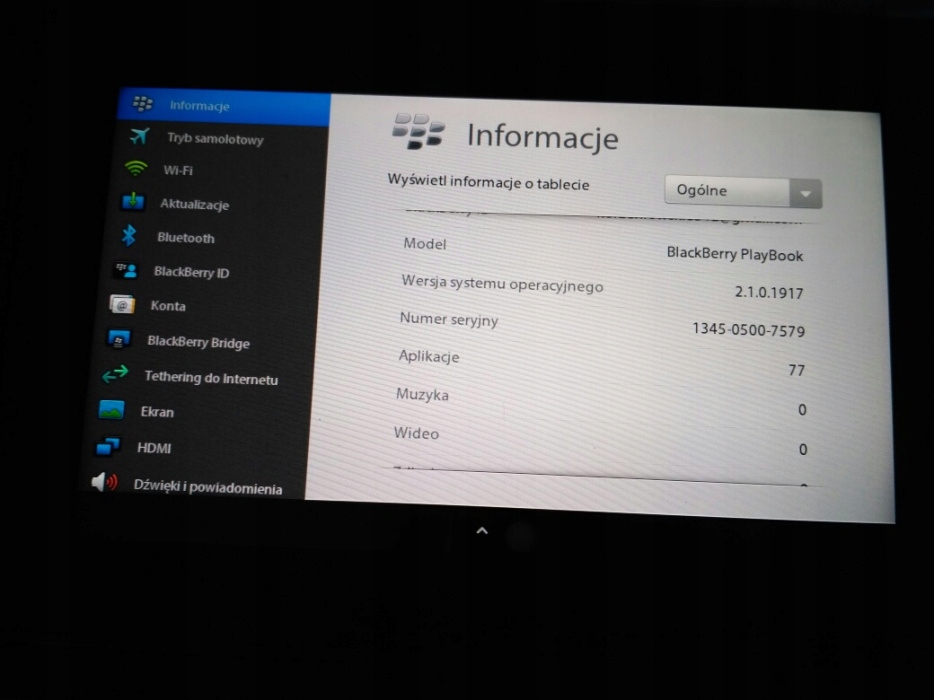Tap the Konta email card icon
This screenshot has width=934, height=700.
122,304
